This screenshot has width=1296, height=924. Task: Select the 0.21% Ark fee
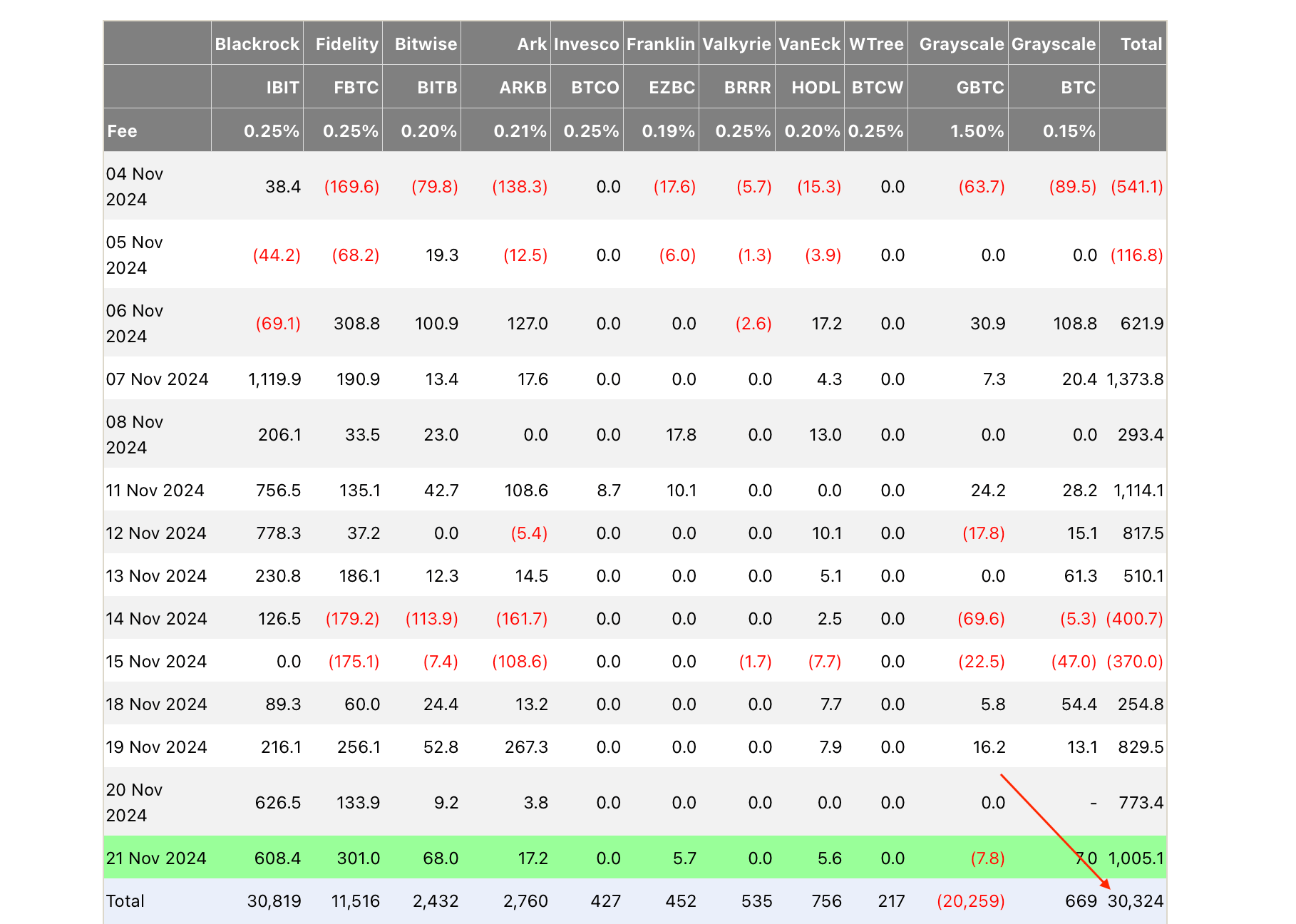(520, 131)
